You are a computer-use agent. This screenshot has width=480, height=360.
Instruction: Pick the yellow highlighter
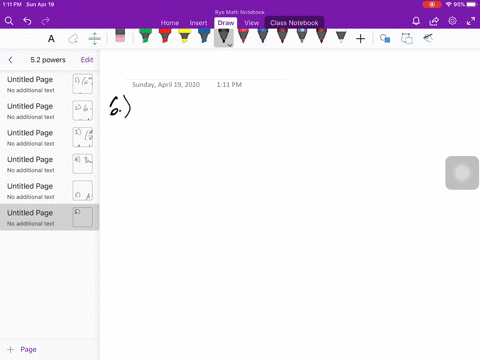tap(185, 36)
